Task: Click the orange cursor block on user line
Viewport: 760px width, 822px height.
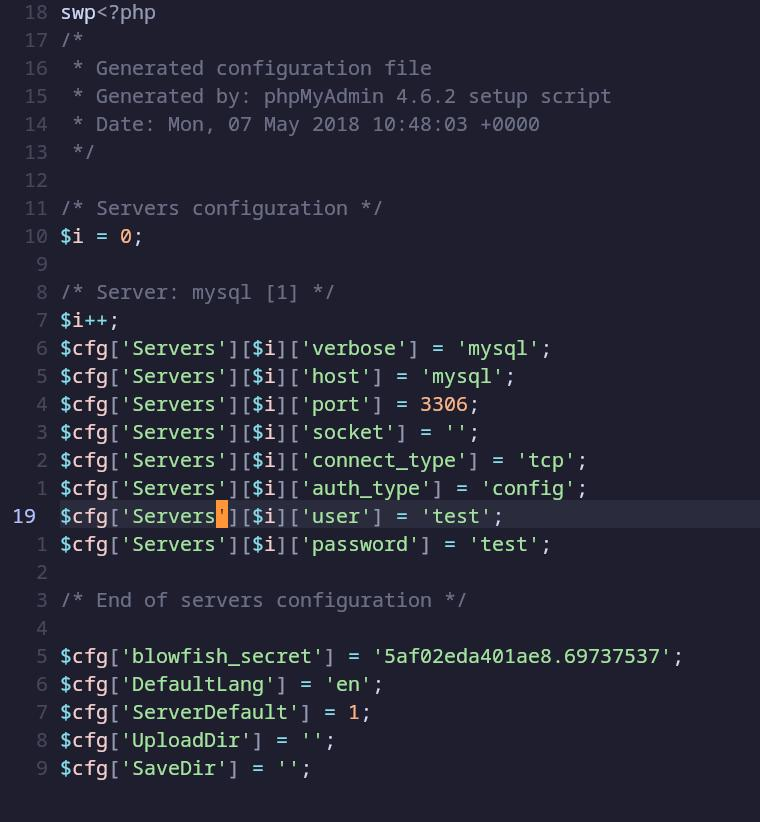Action: click(x=222, y=516)
